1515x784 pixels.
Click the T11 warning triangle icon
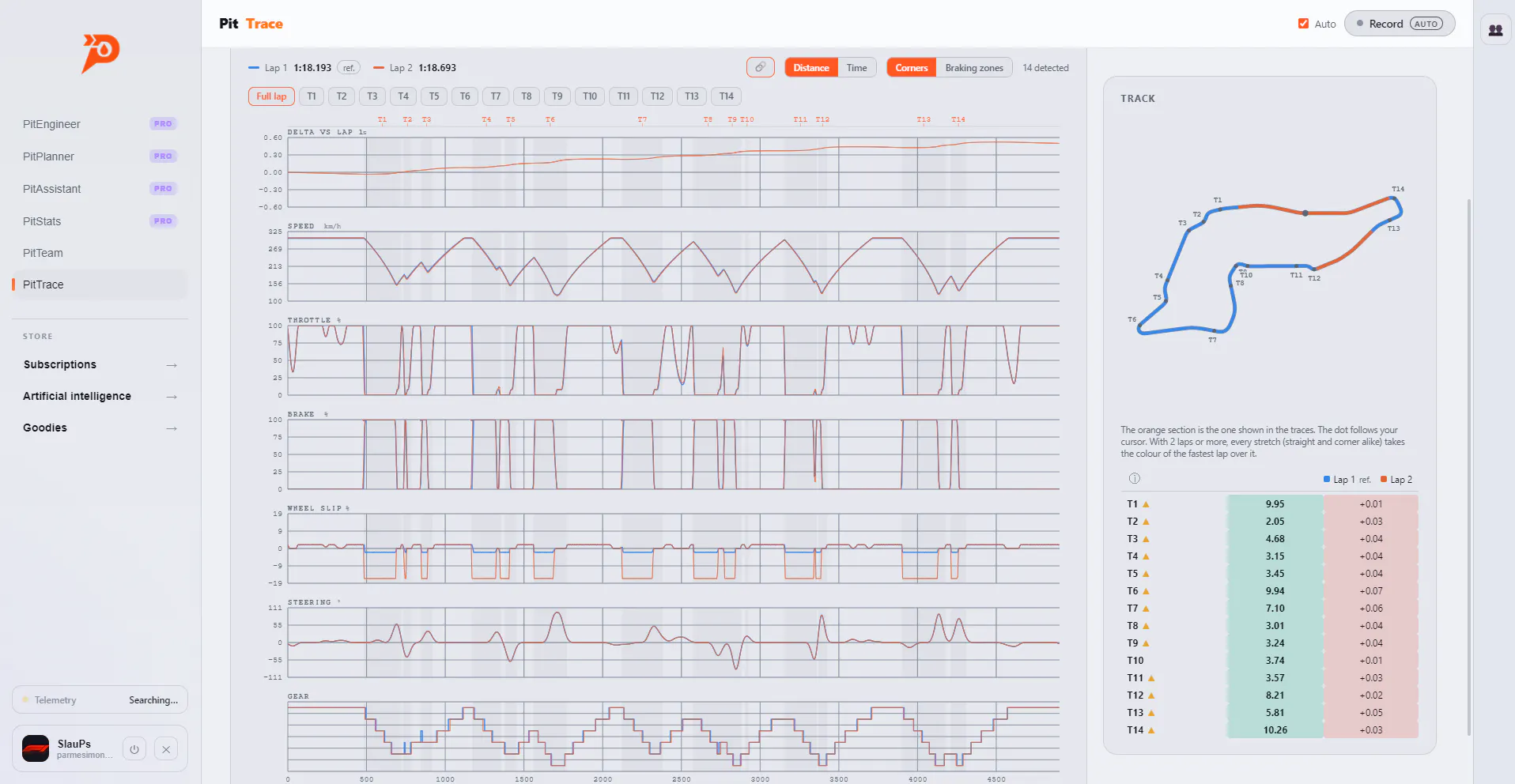coord(1151,678)
